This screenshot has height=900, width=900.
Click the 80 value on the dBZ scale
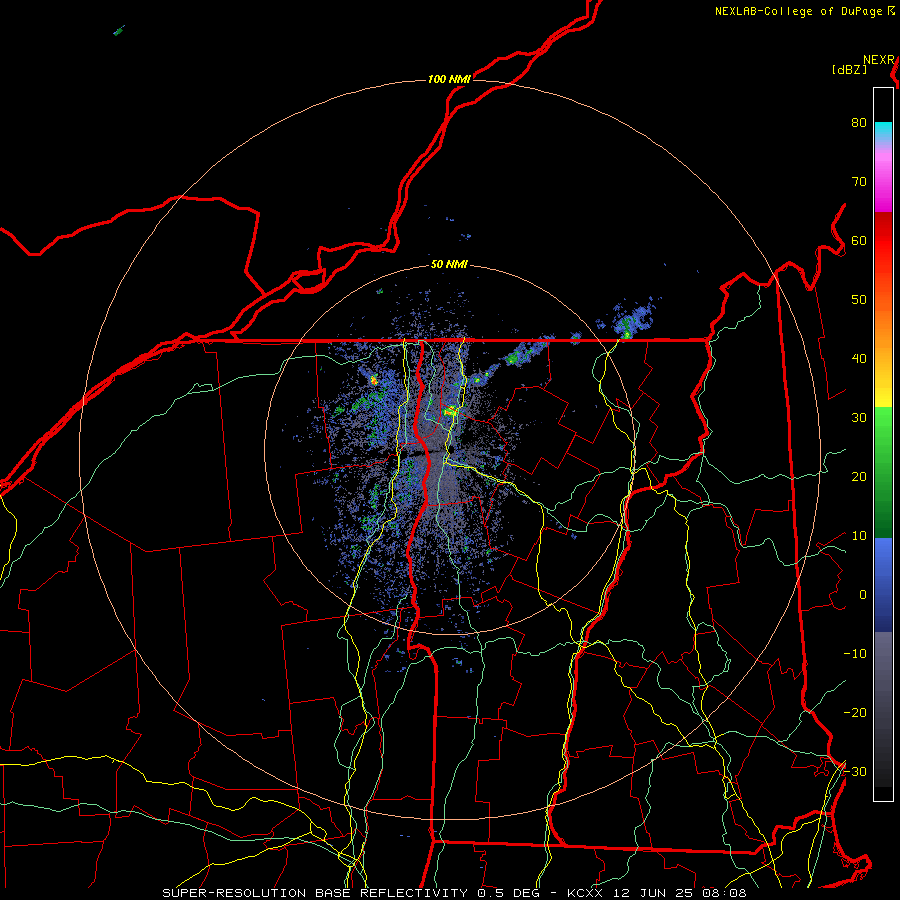[859, 123]
